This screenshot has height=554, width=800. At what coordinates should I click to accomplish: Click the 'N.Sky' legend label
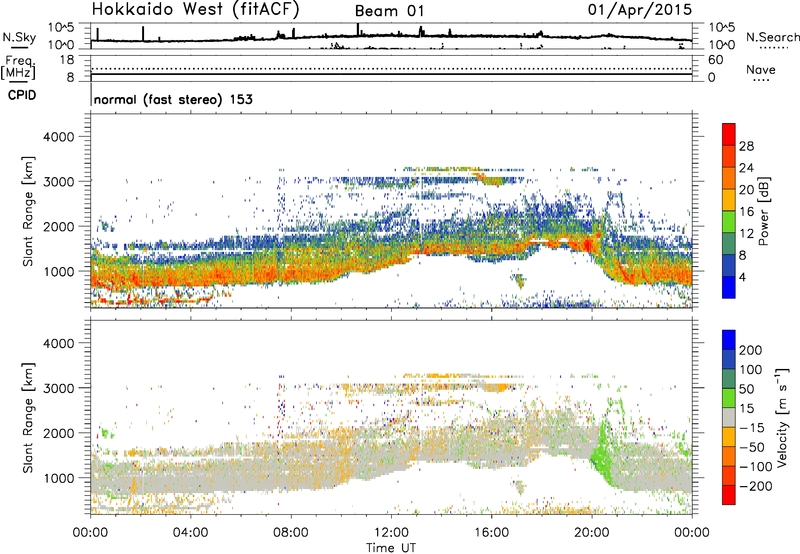pos(19,38)
